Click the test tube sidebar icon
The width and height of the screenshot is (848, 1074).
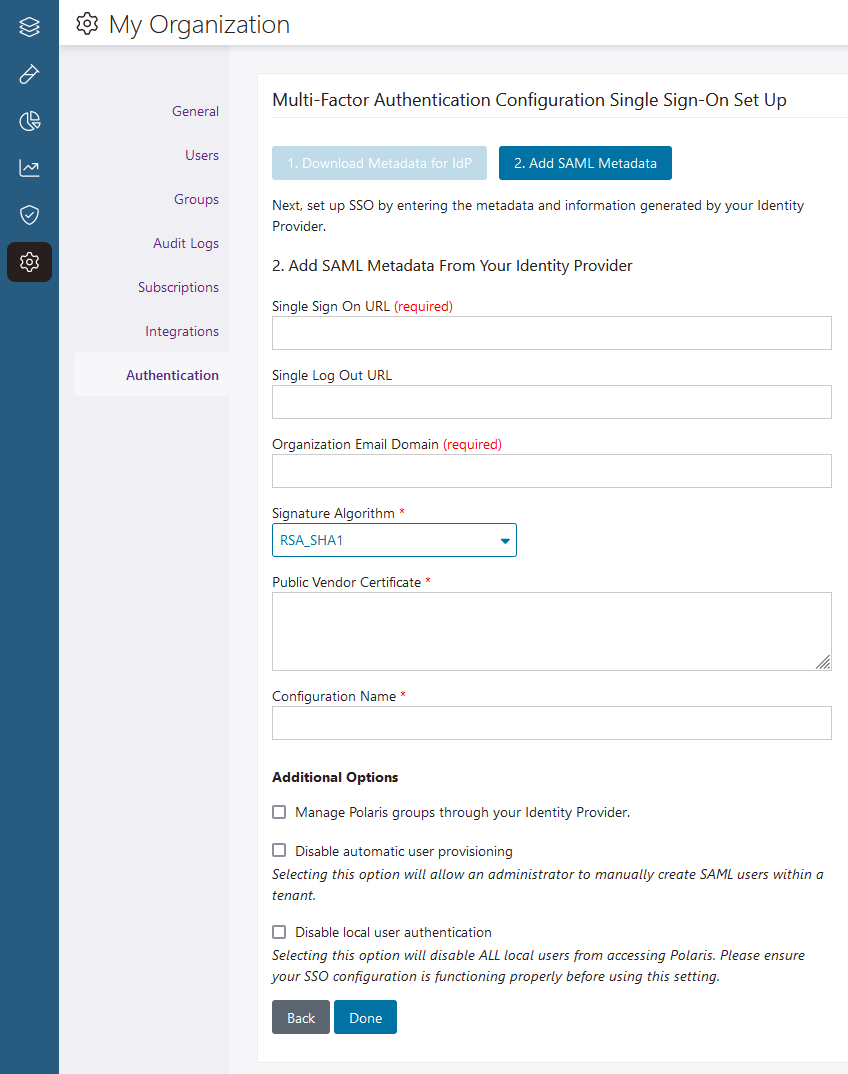point(29,74)
